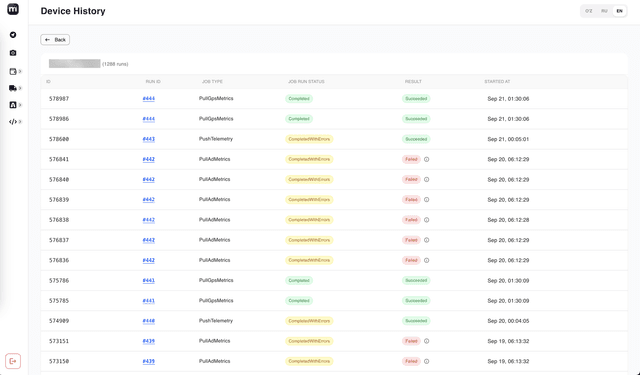Switch language to O'Z

click(589, 11)
